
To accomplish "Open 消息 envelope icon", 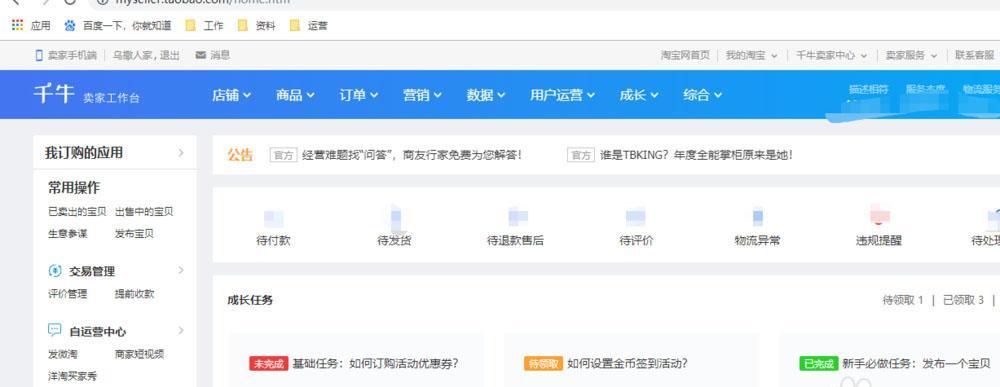I will pos(201,55).
